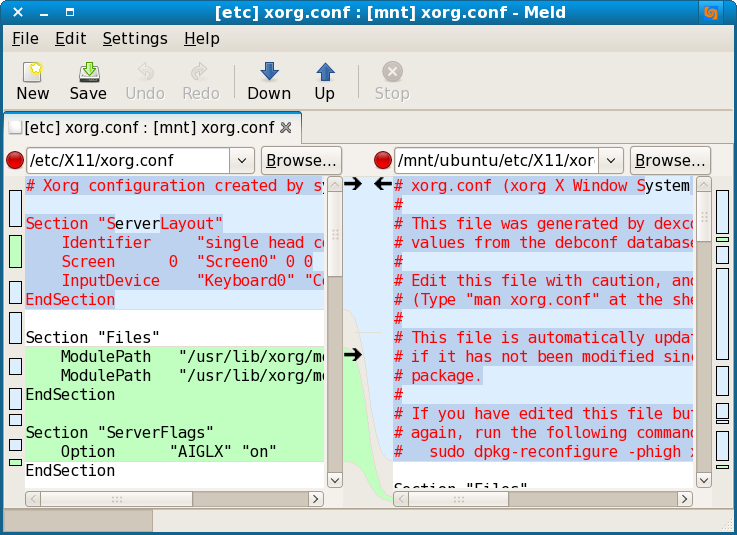Viewport: 737px width, 535px height.
Task: Click '# This file is automatically' line
Action: 543,338
